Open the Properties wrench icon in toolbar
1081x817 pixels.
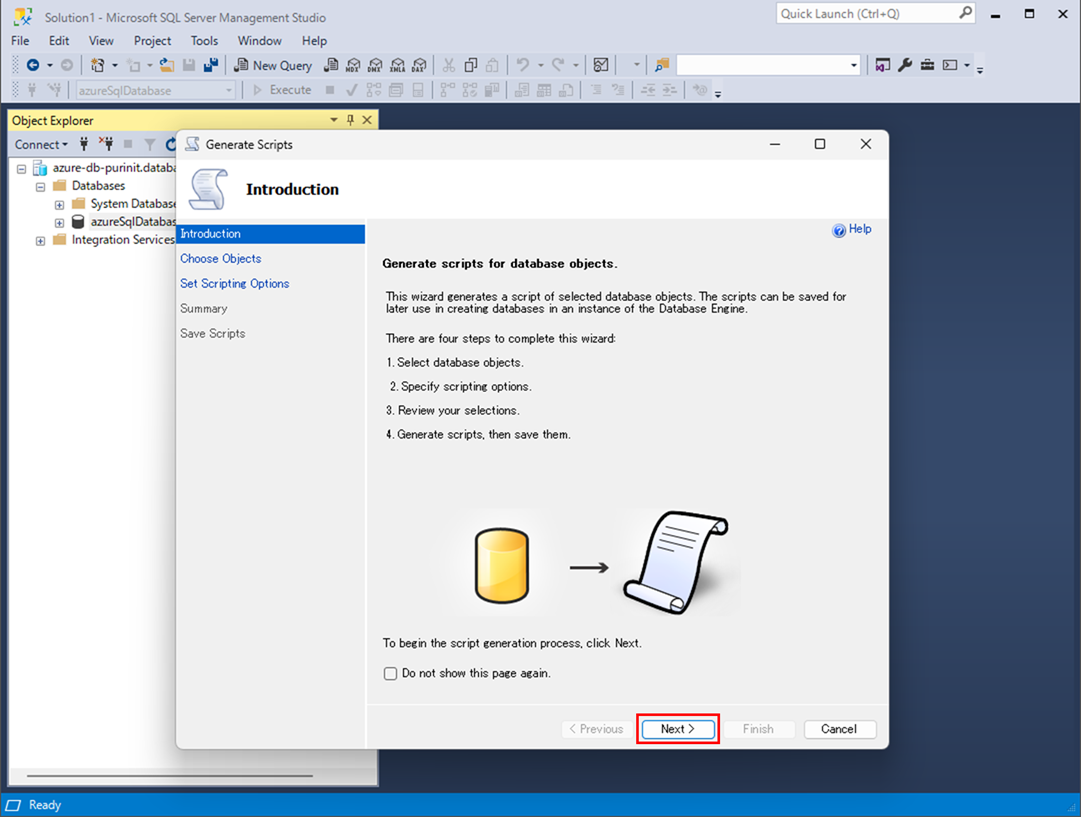point(905,65)
